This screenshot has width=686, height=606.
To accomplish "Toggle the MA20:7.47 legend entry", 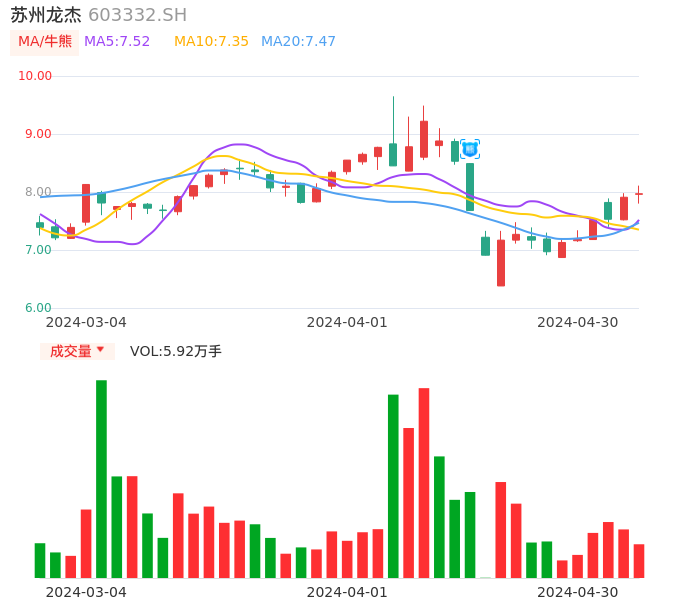I will pos(298,42).
